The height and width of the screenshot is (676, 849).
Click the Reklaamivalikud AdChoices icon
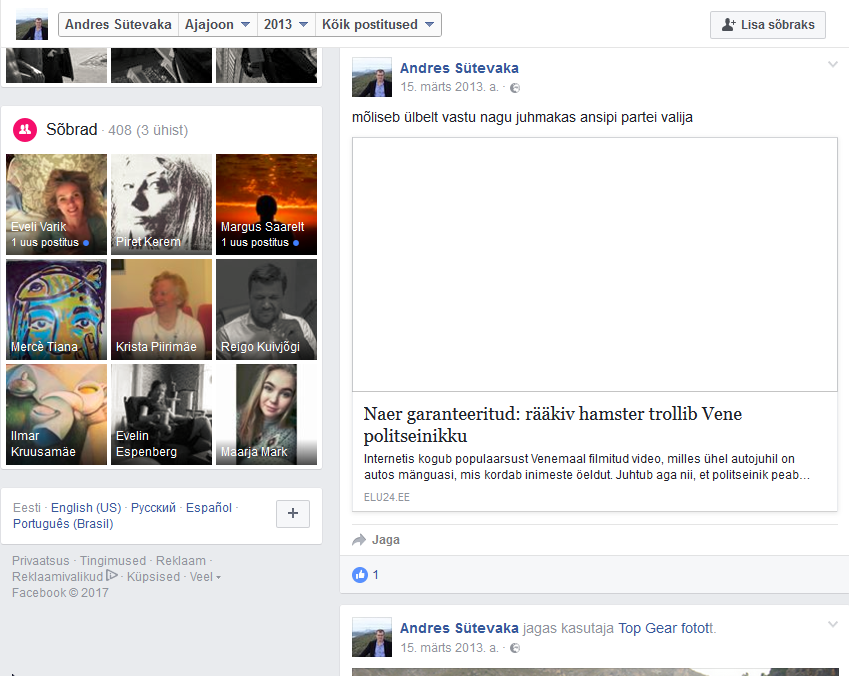click(x=112, y=575)
